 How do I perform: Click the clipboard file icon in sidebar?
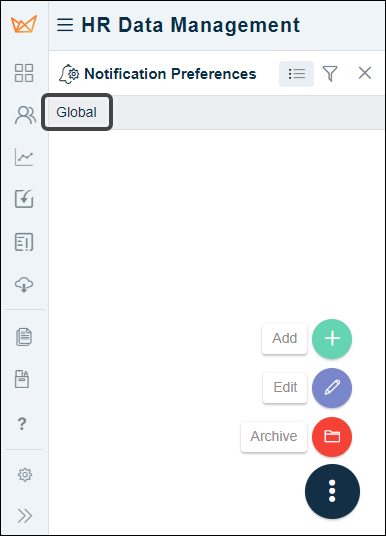pos(22,379)
